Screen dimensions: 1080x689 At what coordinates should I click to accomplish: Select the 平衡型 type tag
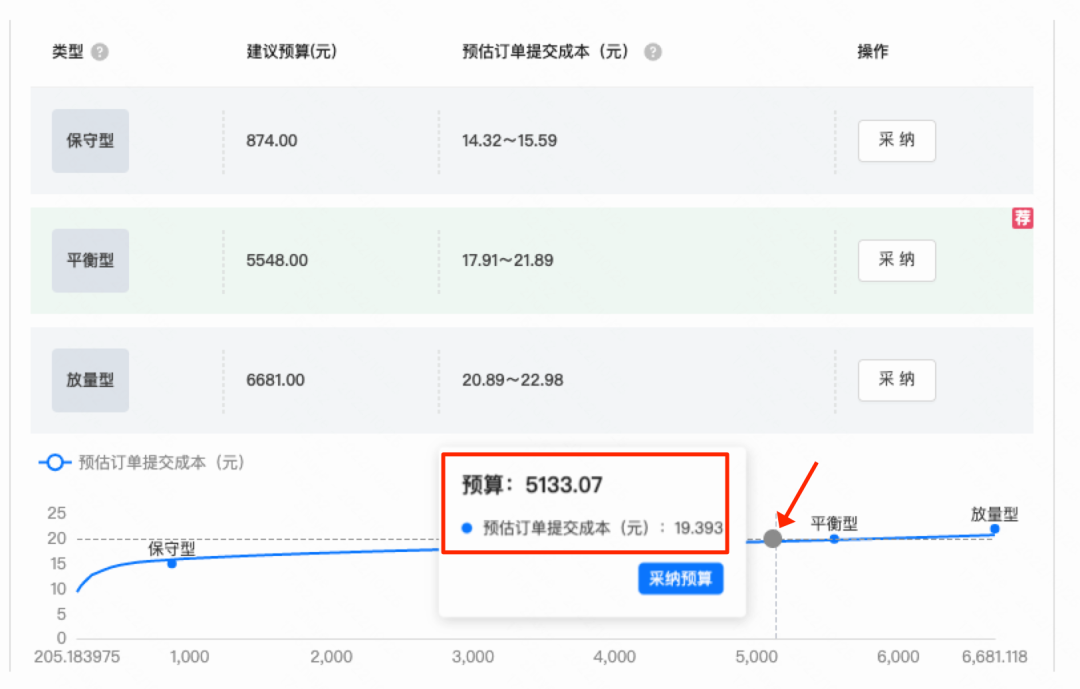(90, 260)
